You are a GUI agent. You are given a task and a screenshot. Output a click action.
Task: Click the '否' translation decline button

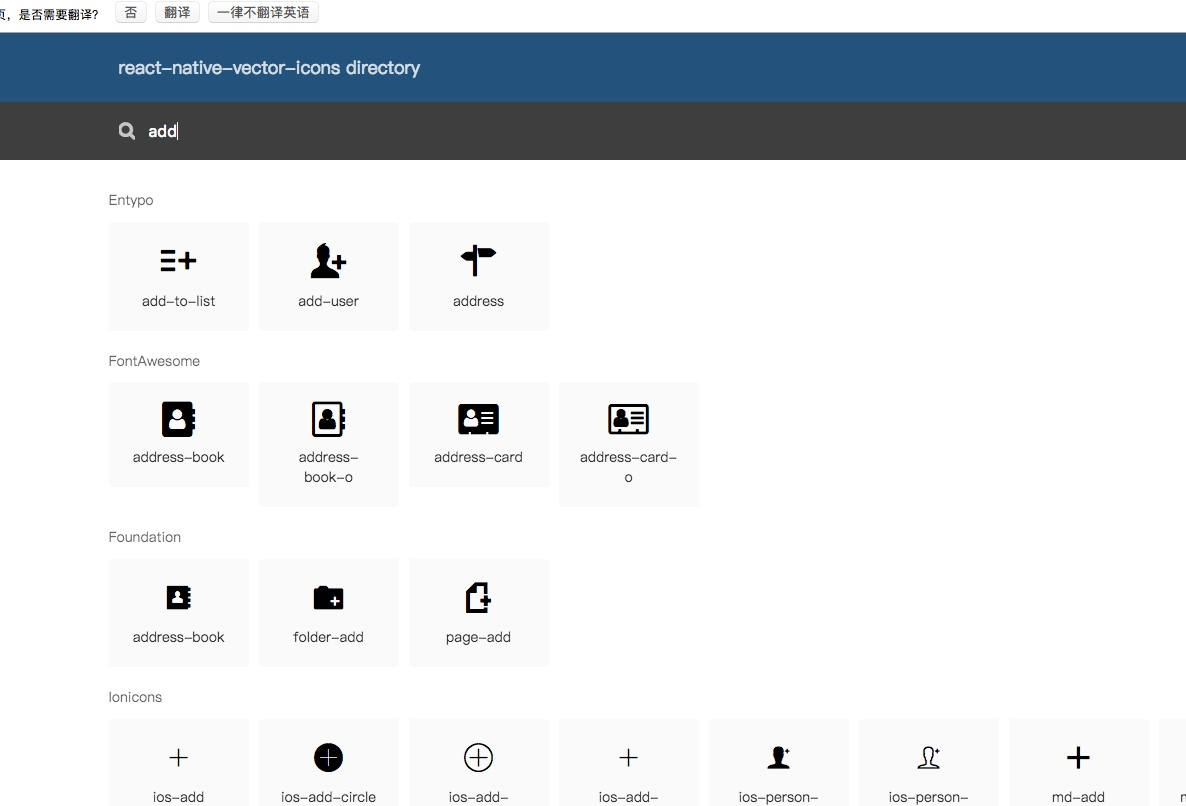click(x=131, y=12)
